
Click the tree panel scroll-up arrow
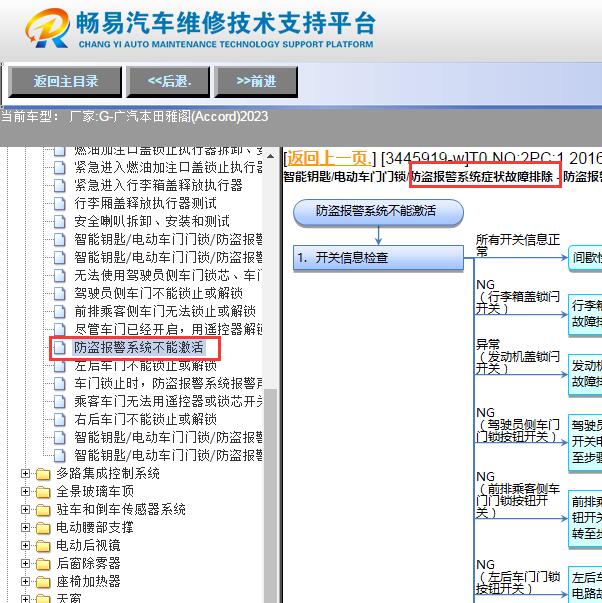tap(270, 157)
